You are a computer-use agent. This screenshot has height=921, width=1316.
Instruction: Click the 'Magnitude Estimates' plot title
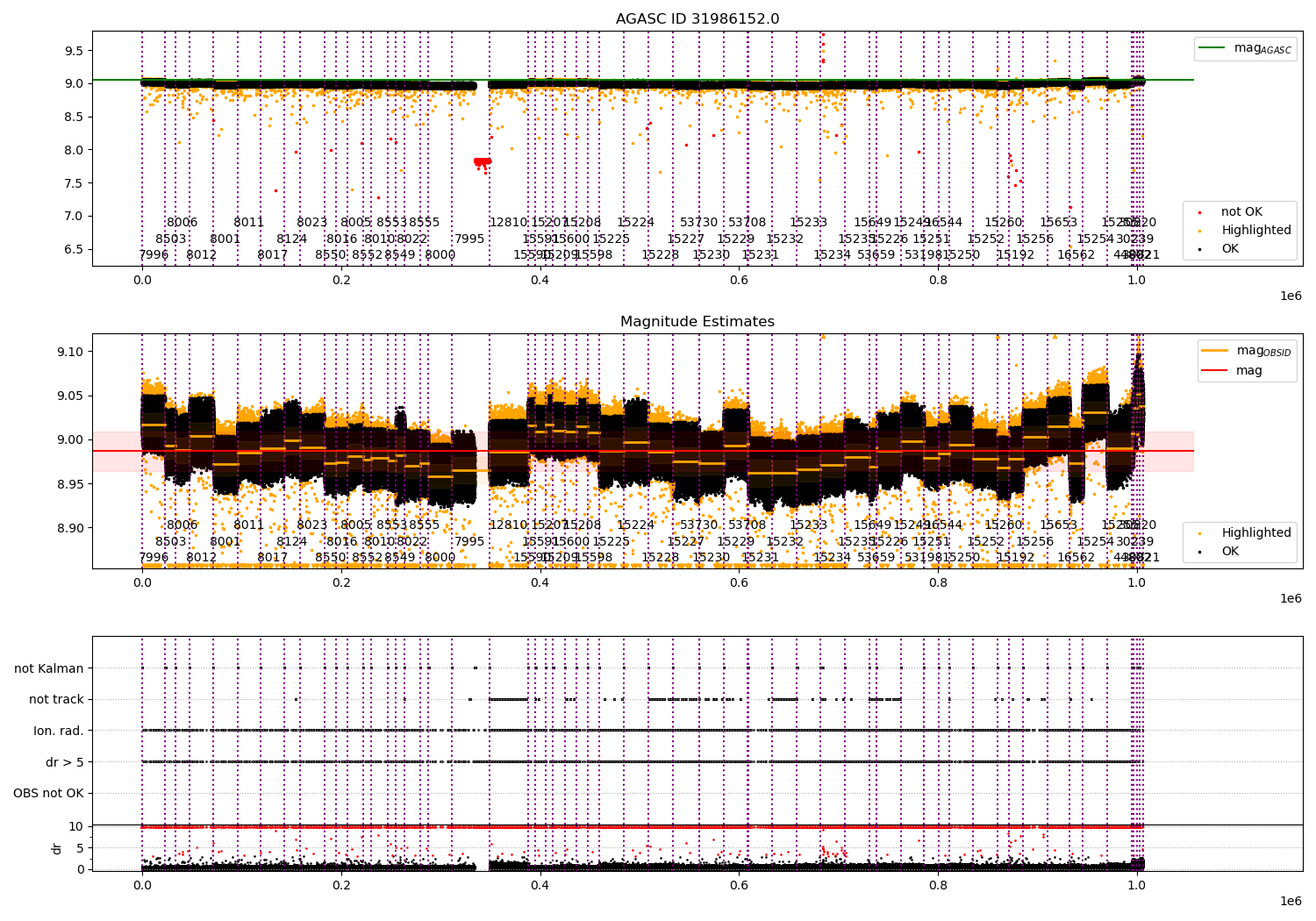point(697,322)
